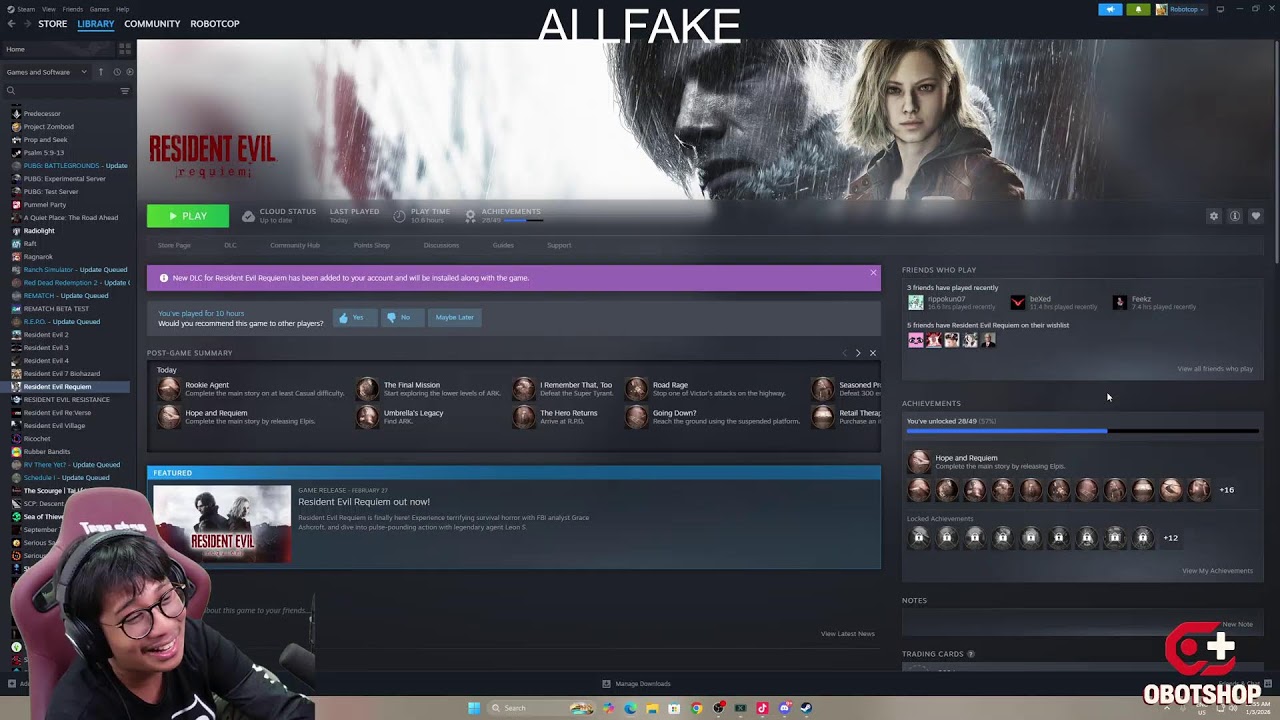
Task: Open the Robotcop account dropdown
Action: 1180,9
